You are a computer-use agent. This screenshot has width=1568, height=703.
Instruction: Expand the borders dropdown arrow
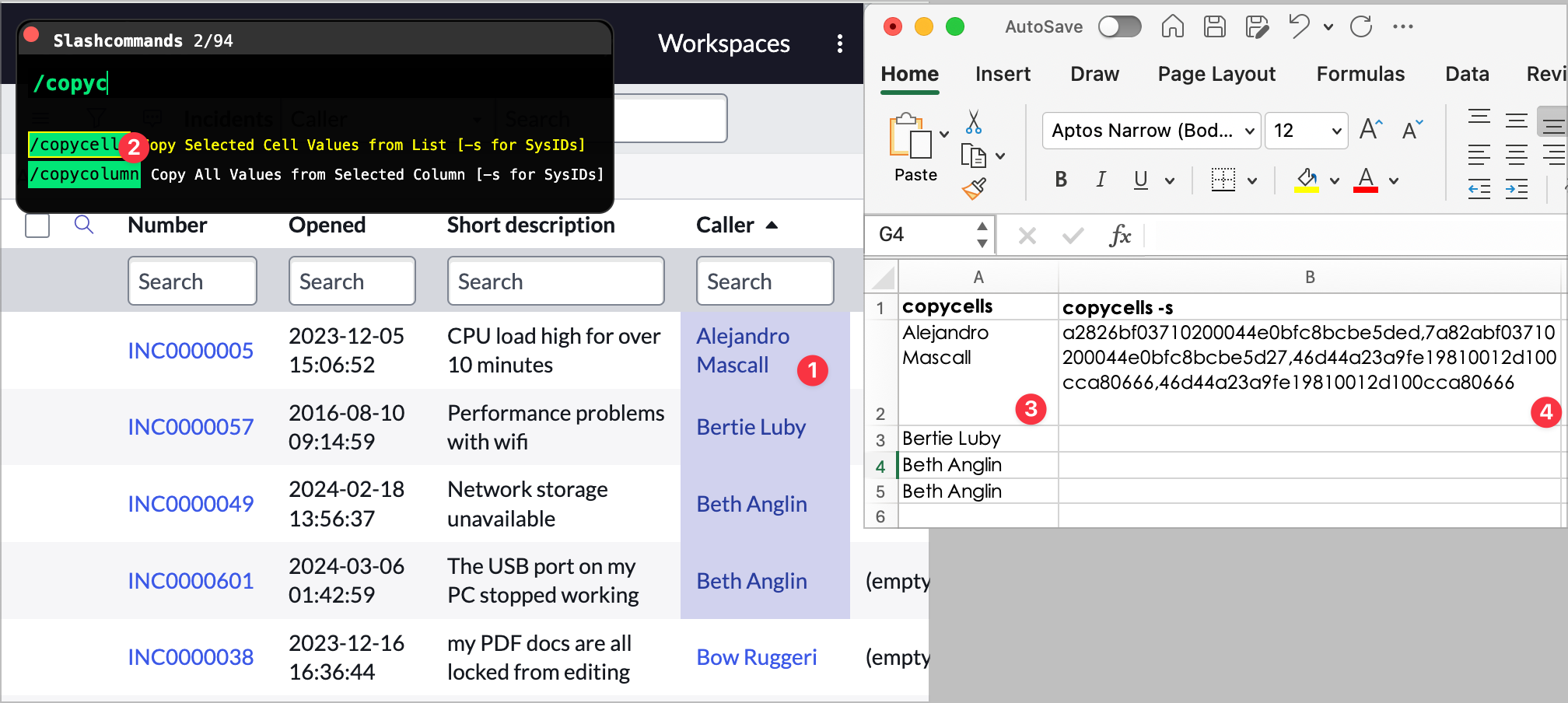[1252, 181]
